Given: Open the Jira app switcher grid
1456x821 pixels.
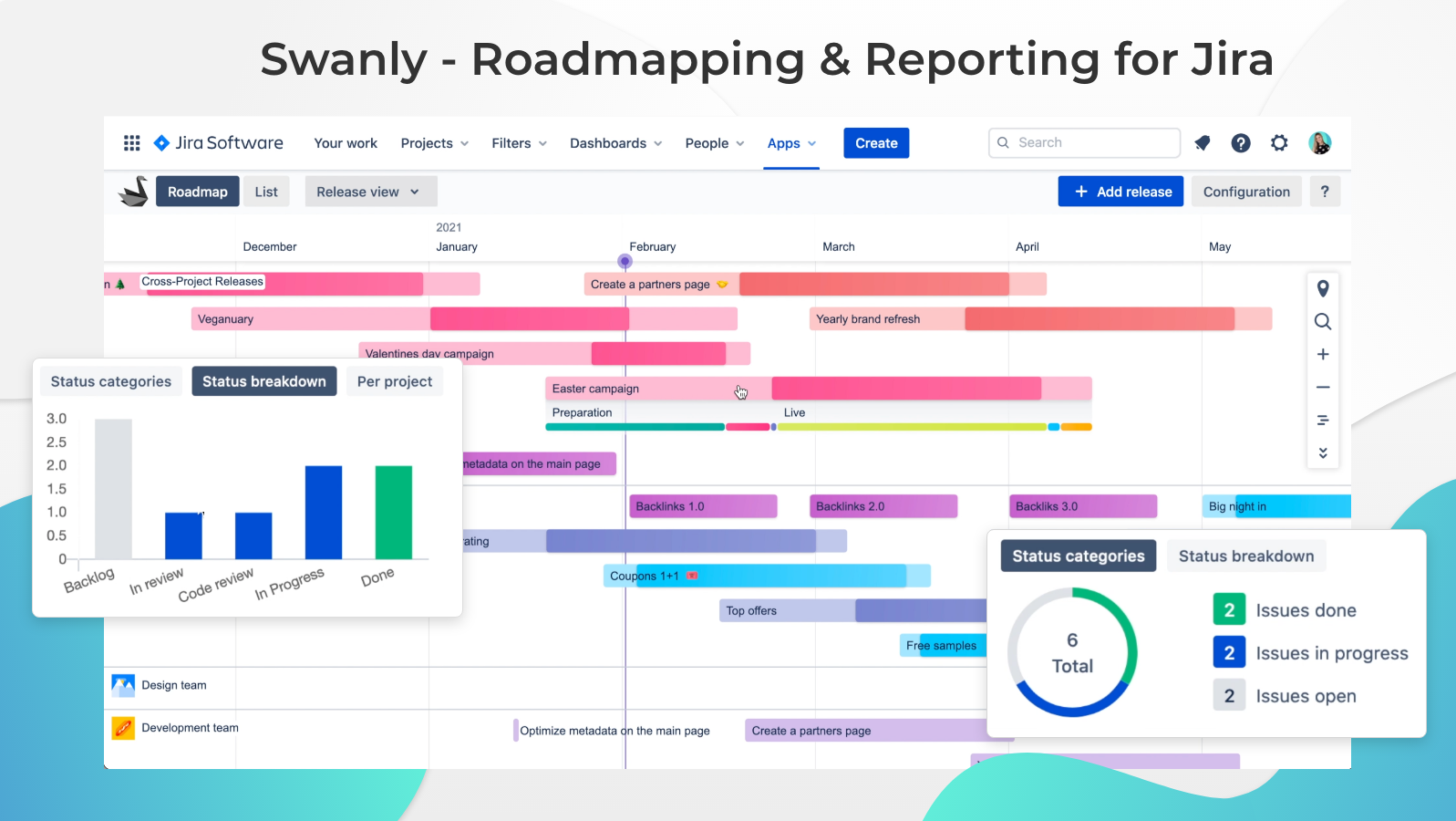Looking at the screenshot, I should [x=132, y=143].
